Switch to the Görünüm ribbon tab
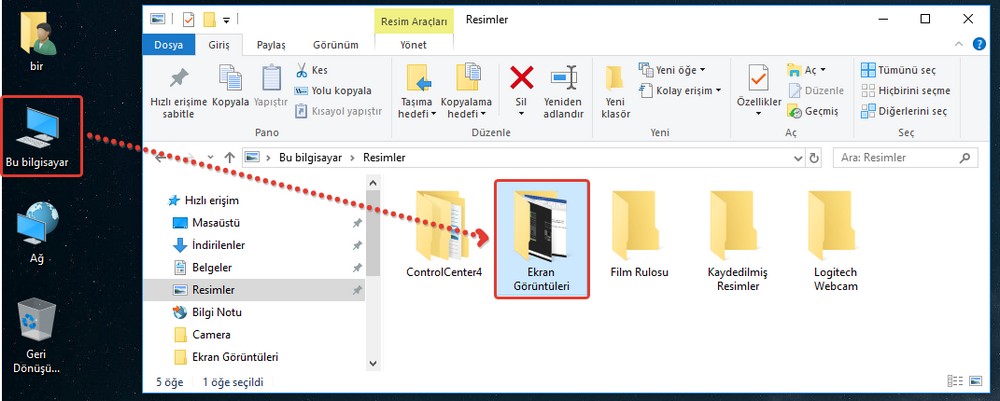 click(x=335, y=45)
